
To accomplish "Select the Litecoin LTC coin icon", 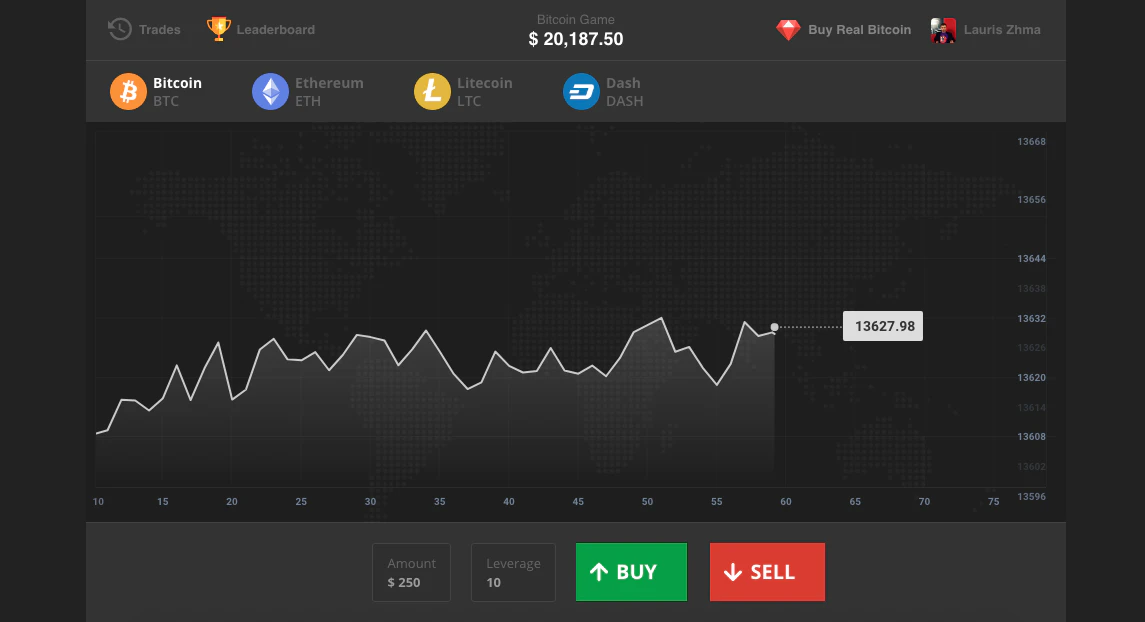I will [432, 91].
